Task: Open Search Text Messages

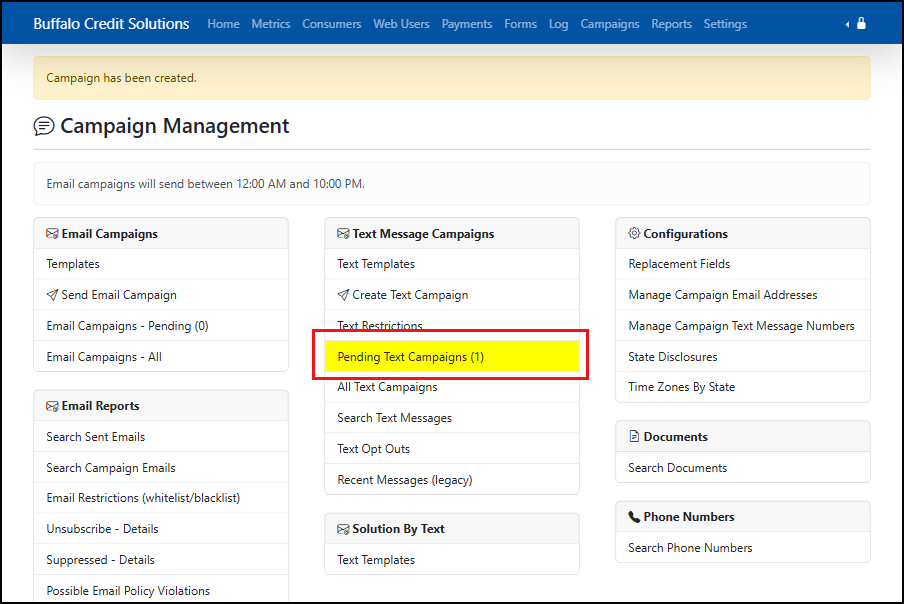Action: pyautogui.click(x=452, y=418)
